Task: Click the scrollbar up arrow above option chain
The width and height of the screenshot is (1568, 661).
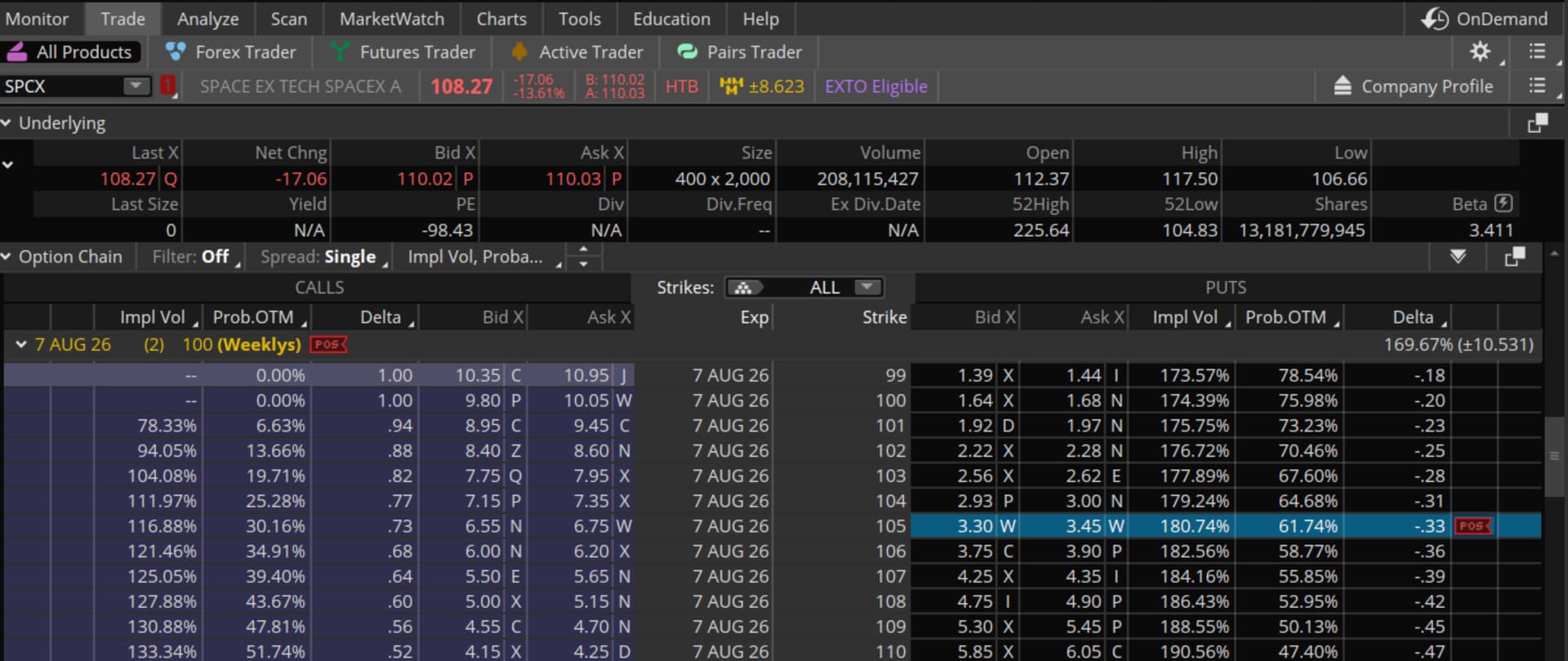Action: pyautogui.click(x=1554, y=254)
